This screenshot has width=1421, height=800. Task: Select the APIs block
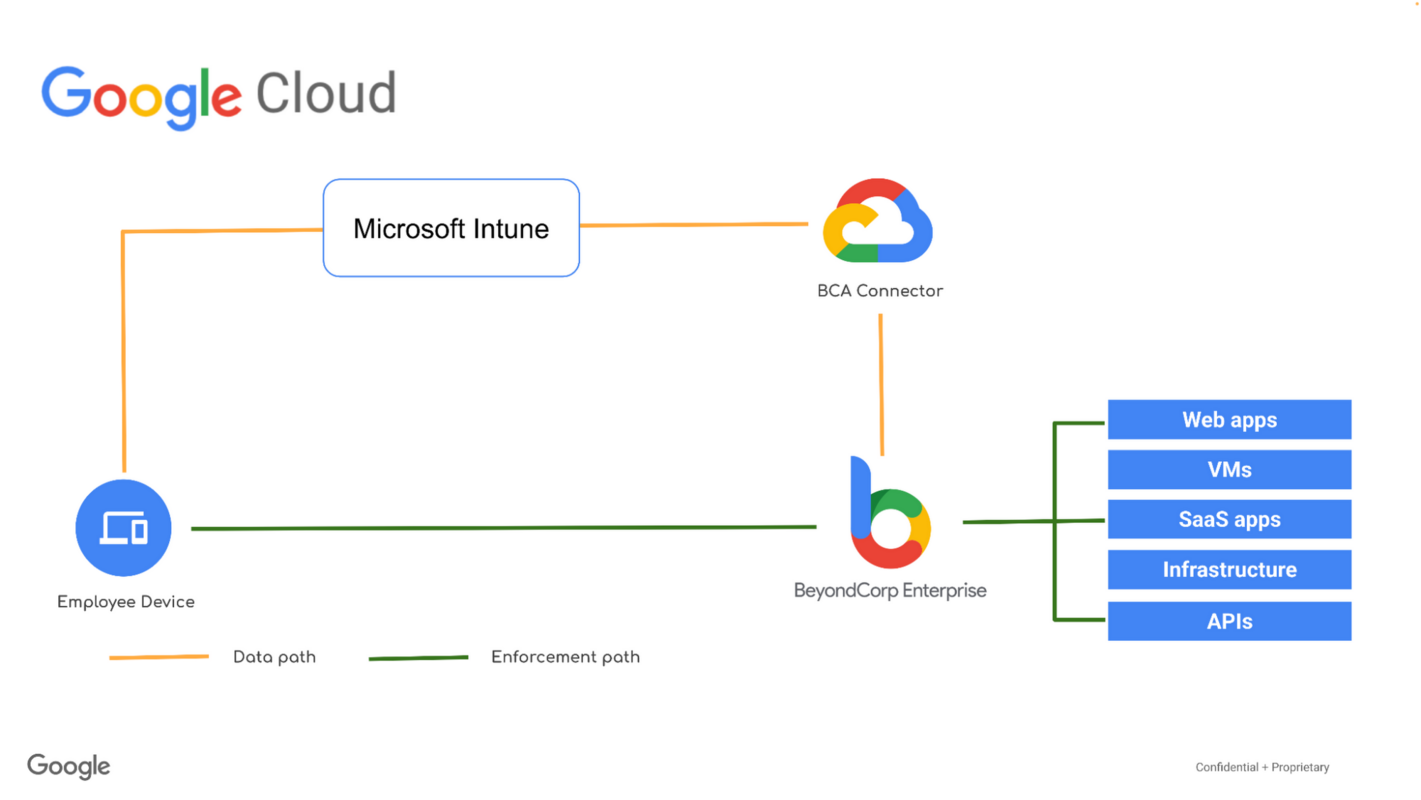pos(1229,620)
